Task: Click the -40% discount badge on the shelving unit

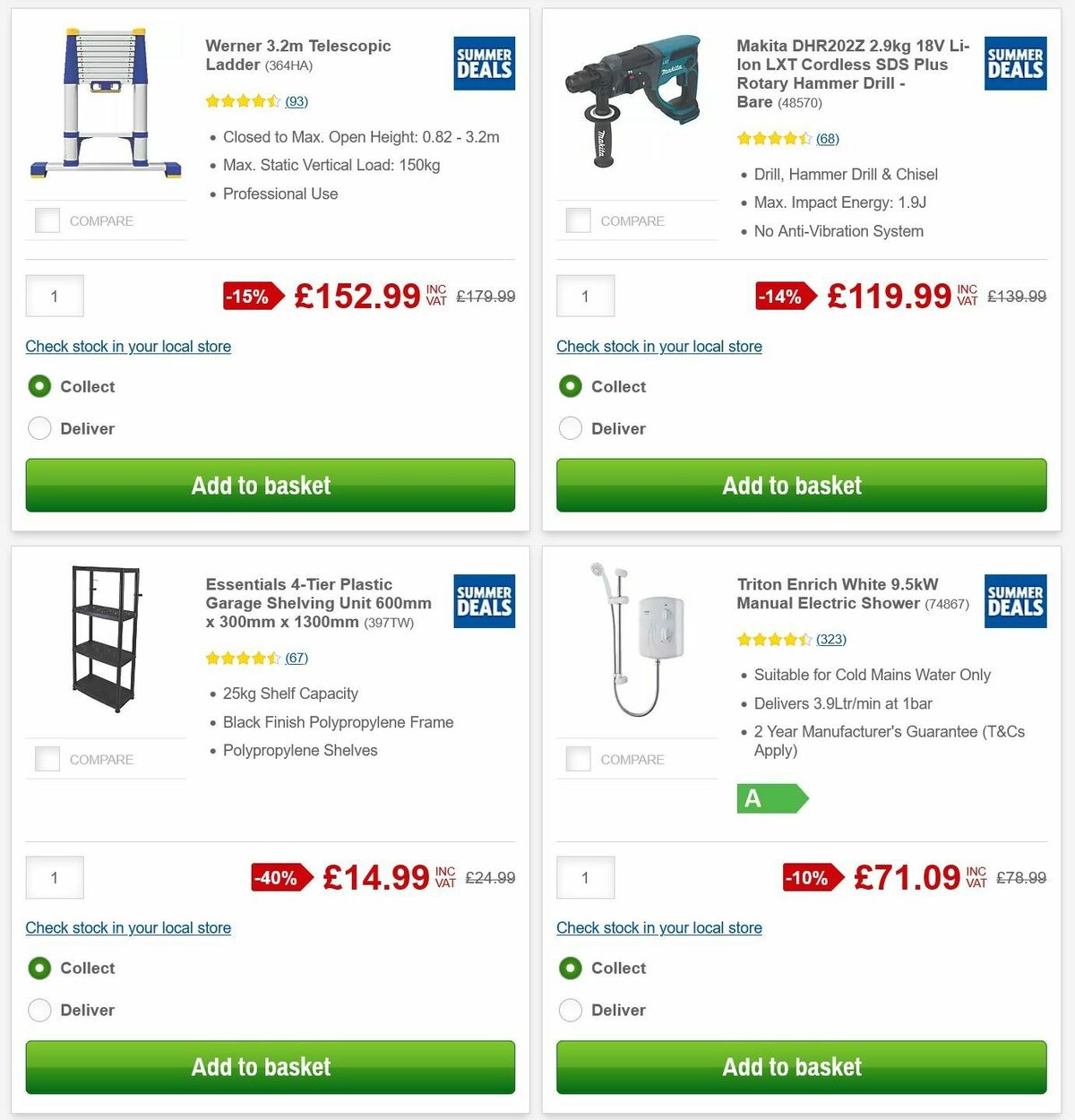Action: point(279,878)
